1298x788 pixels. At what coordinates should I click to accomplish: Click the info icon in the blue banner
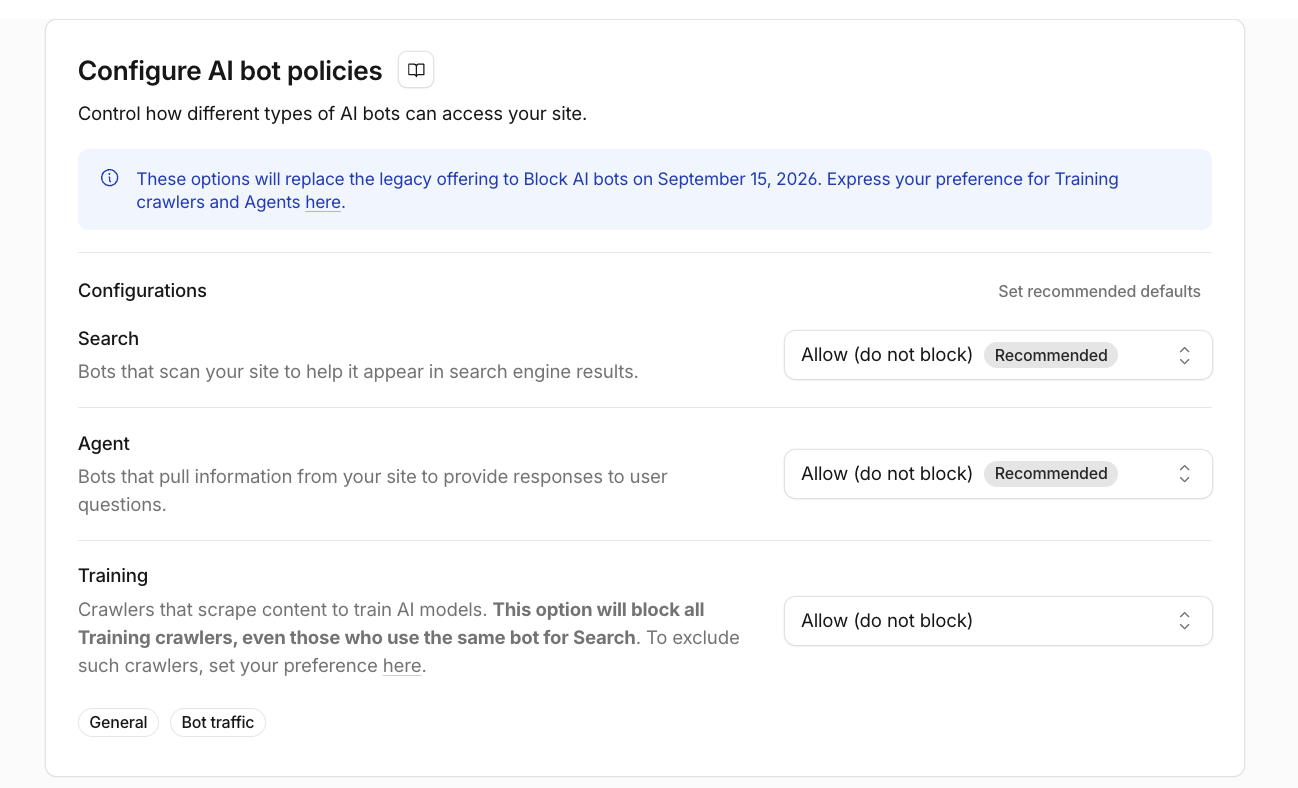tap(110, 178)
